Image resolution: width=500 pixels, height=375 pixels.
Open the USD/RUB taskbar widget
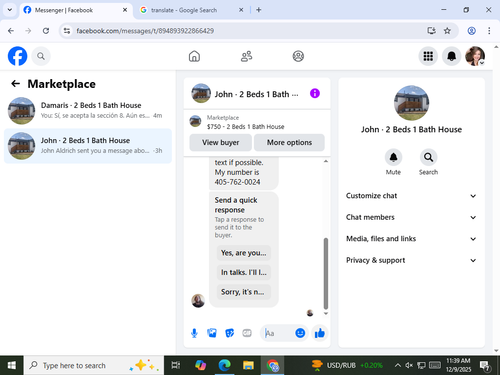coord(347,365)
